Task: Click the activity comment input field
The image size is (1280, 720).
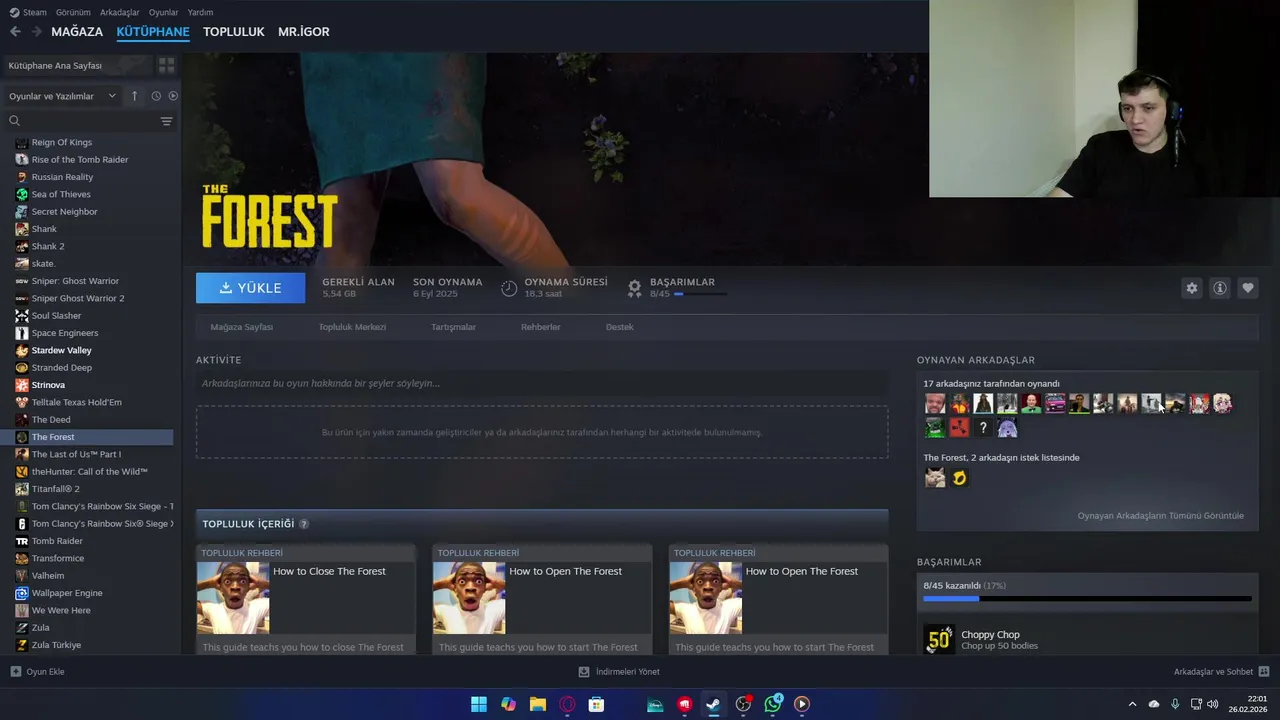Action: click(542, 383)
